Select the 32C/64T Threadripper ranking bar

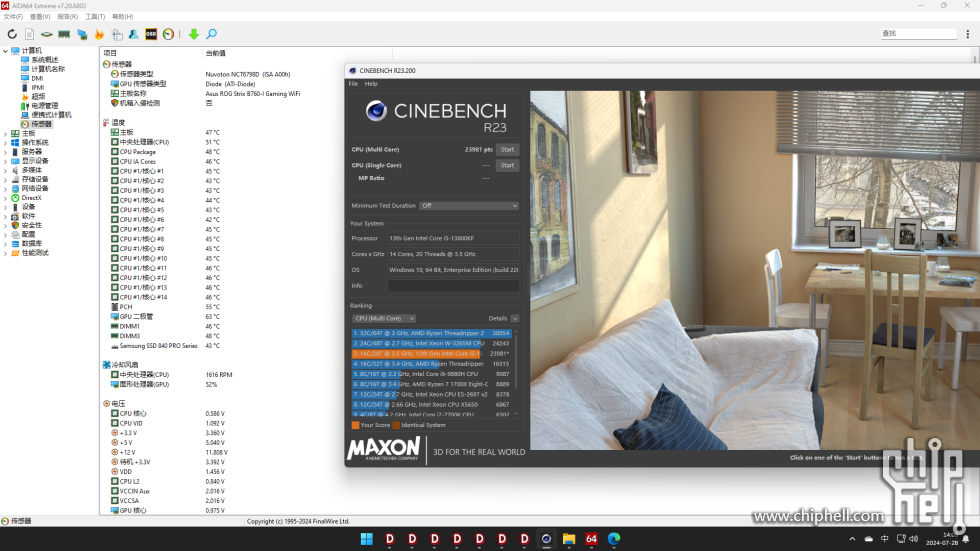click(431, 334)
